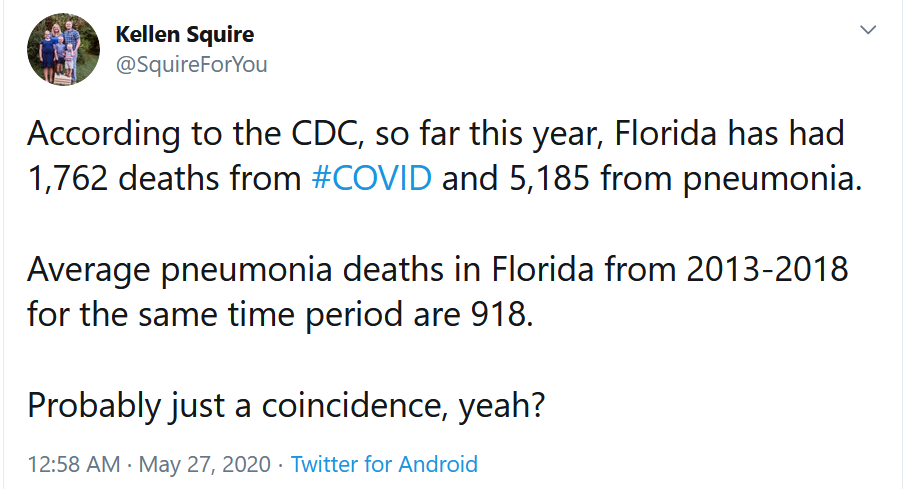Viewport: 906px width, 489px height.
Task: Expand the tweet options chevron
Action: click(868, 29)
